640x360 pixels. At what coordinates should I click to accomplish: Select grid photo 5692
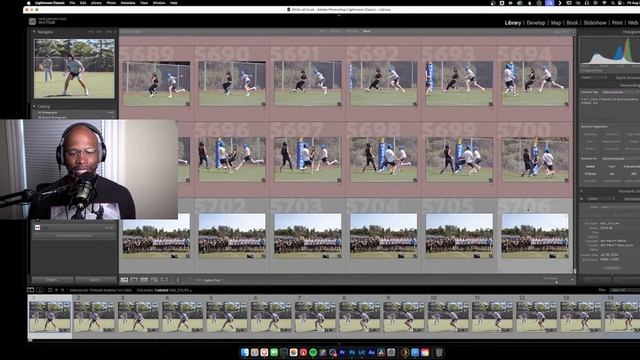coord(384,83)
